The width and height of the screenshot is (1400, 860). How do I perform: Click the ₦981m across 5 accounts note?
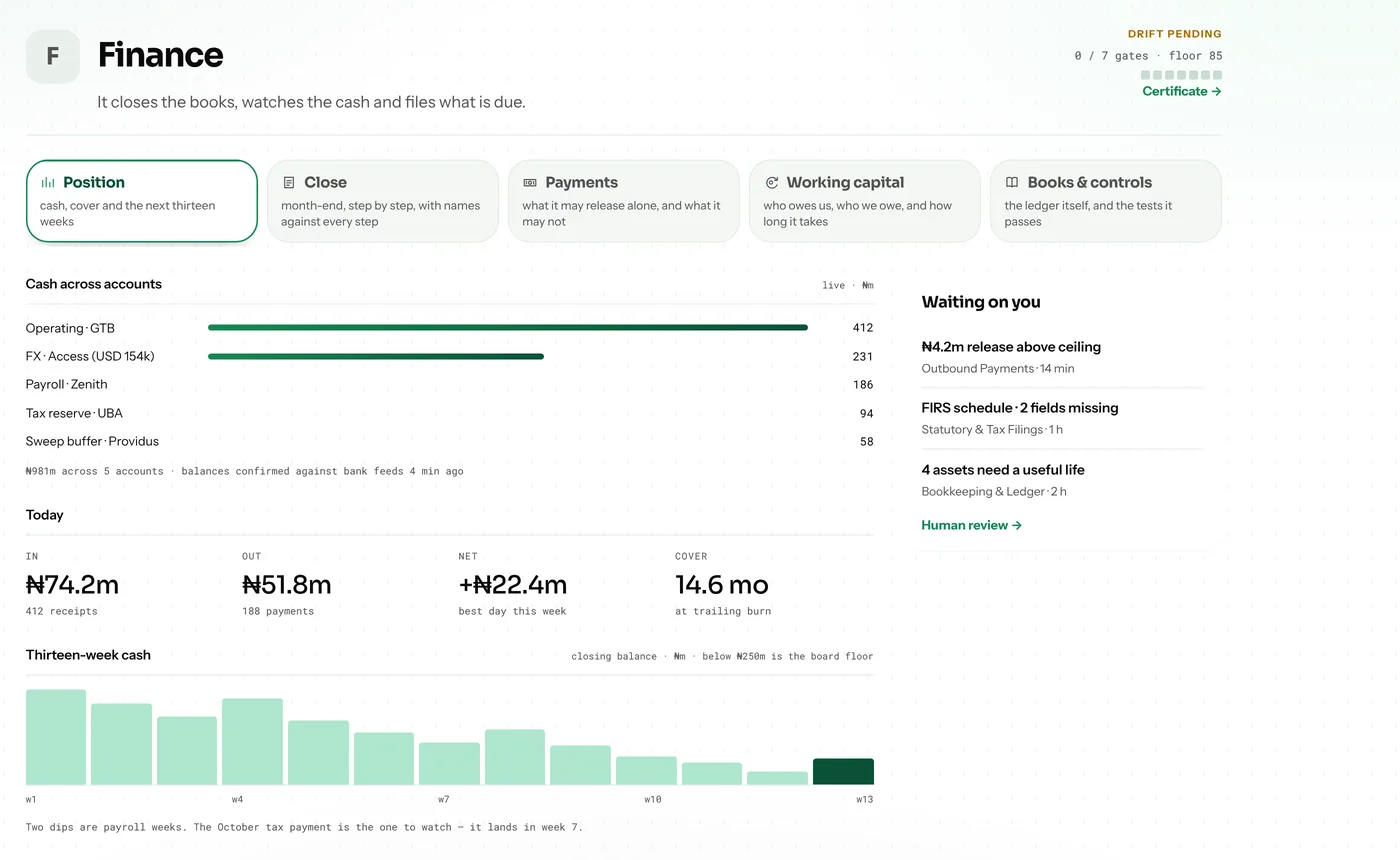244,471
